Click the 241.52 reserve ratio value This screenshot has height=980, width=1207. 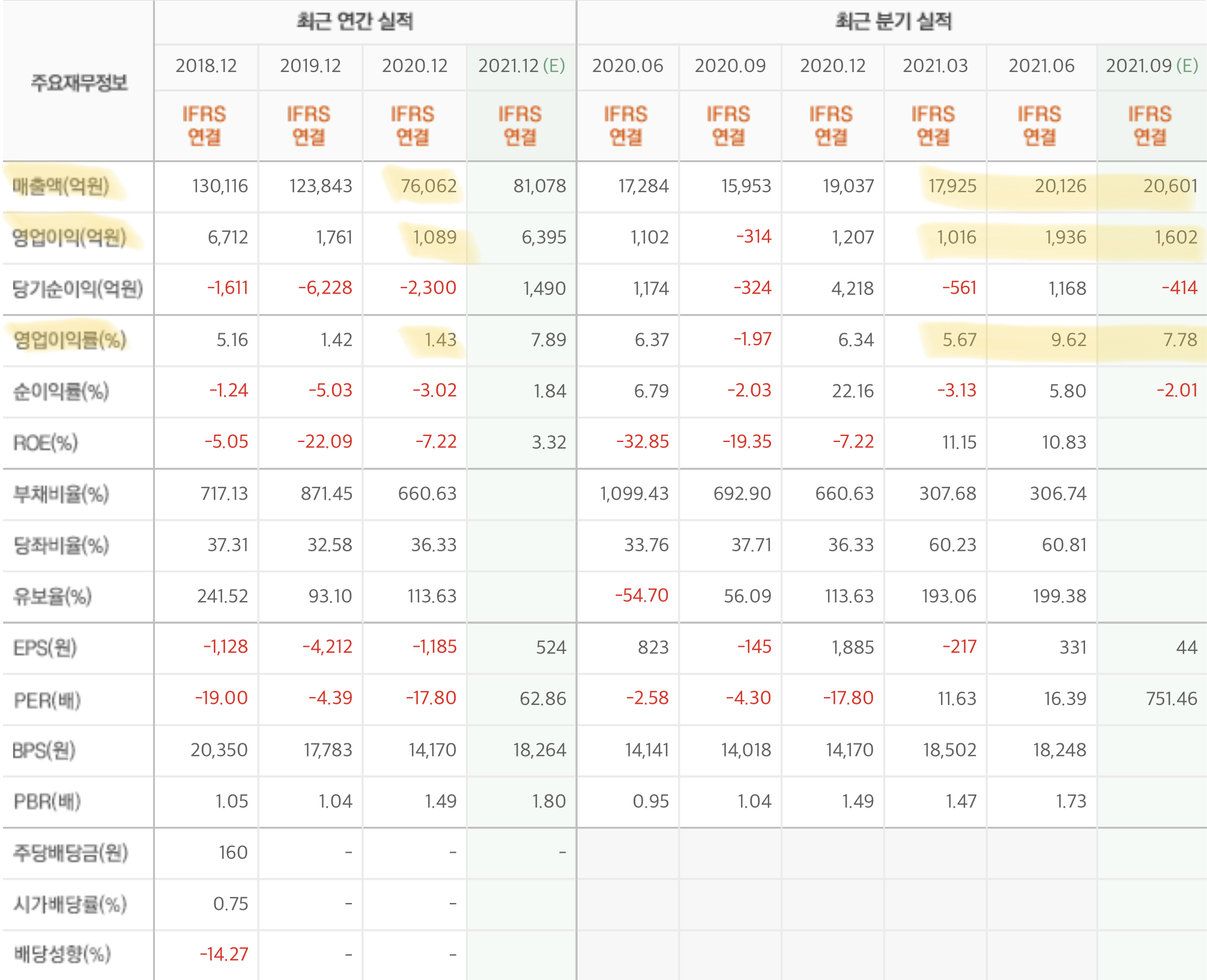click(x=223, y=596)
